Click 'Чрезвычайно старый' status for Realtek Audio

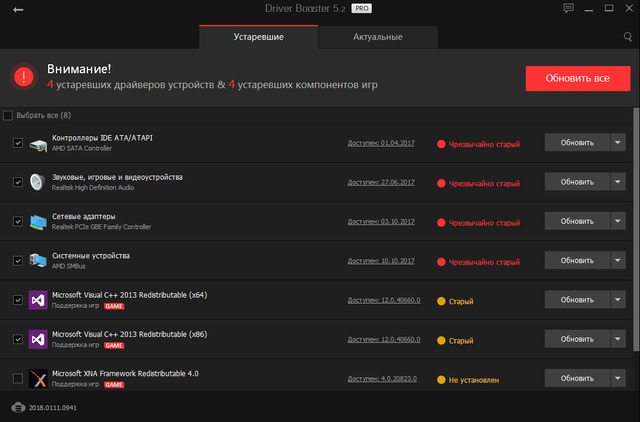click(x=484, y=184)
